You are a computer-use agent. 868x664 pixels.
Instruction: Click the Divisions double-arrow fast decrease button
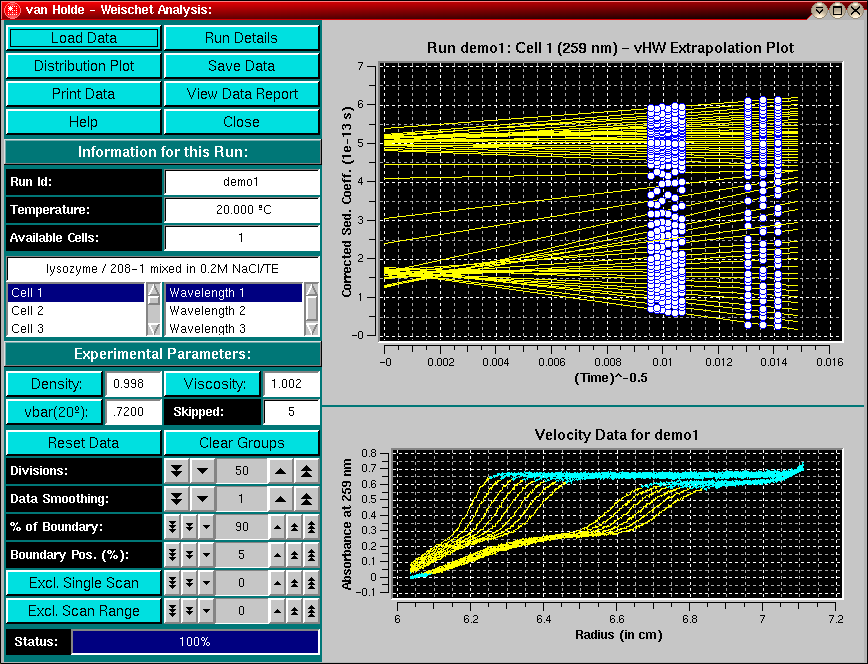[176, 471]
